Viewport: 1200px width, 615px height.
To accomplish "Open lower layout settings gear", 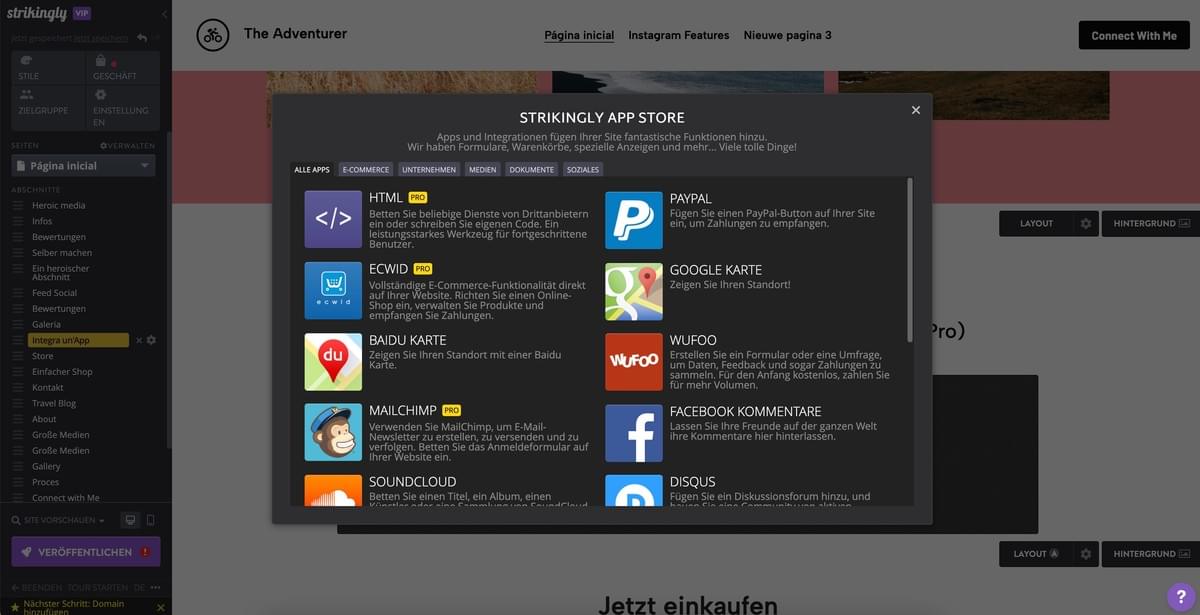I will click(1086, 553).
